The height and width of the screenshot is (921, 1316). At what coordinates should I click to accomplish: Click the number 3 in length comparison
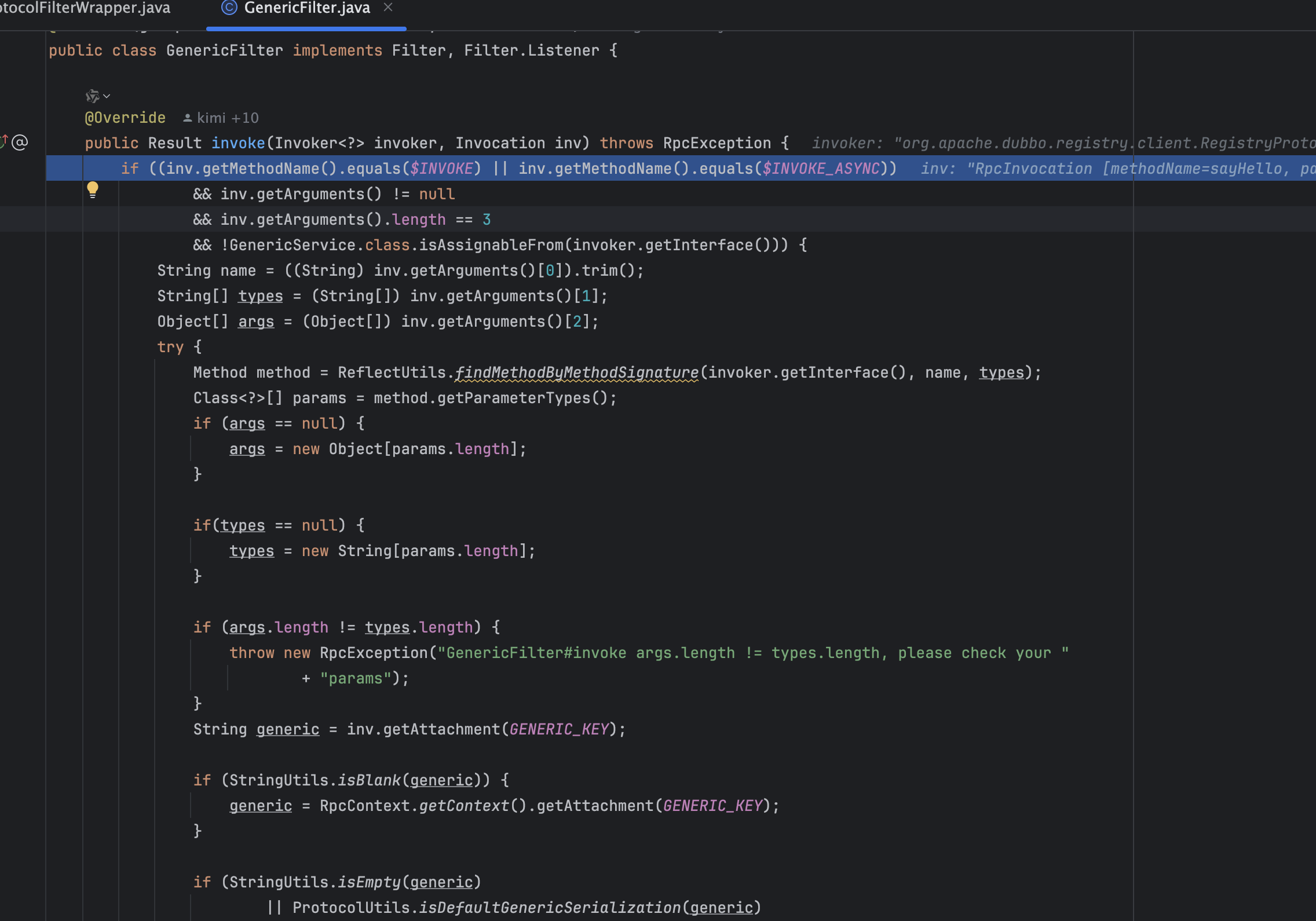[x=487, y=220]
